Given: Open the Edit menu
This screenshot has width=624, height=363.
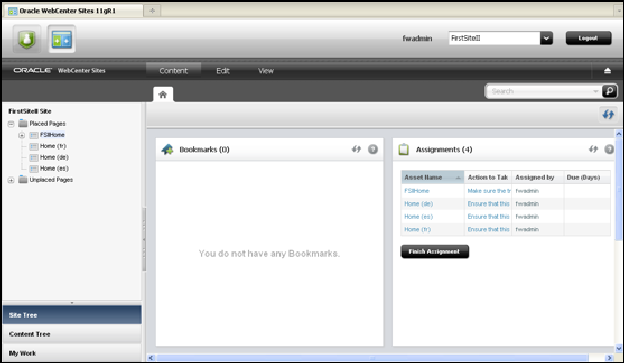Looking at the screenshot, I should pyautogui.click(x=223, y=71).
